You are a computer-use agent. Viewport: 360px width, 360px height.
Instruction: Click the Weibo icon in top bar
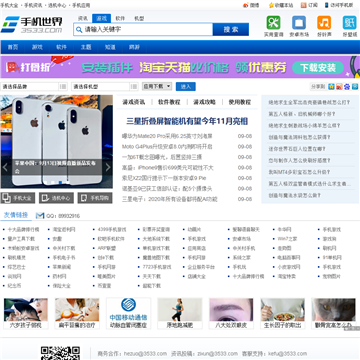pyautogui.click(x=246, y=5)
